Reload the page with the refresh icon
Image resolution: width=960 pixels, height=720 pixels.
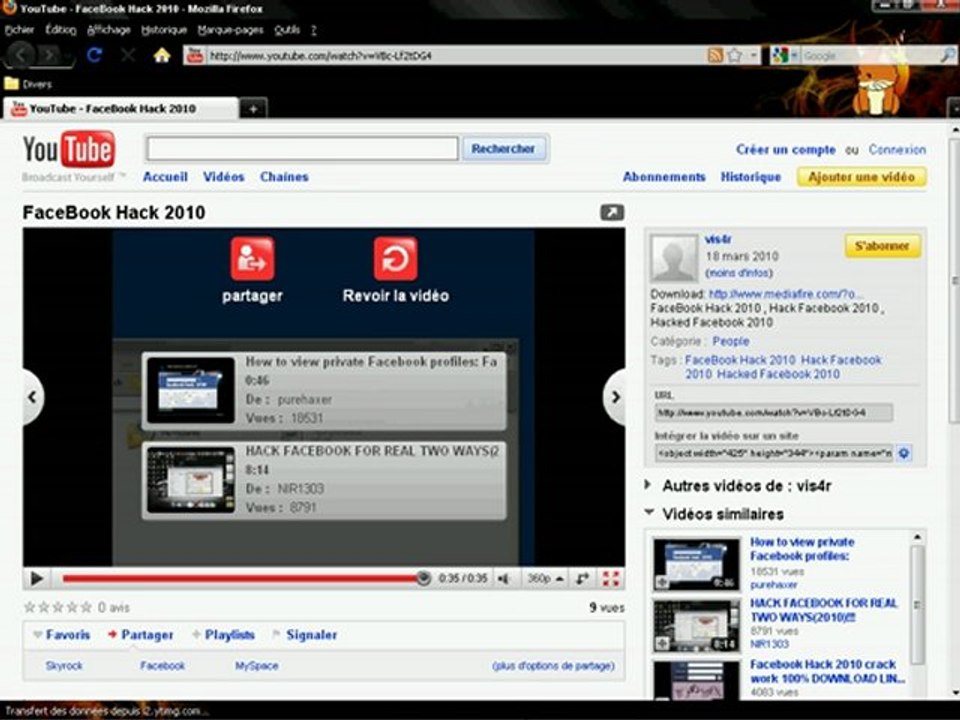click(94, 56)
